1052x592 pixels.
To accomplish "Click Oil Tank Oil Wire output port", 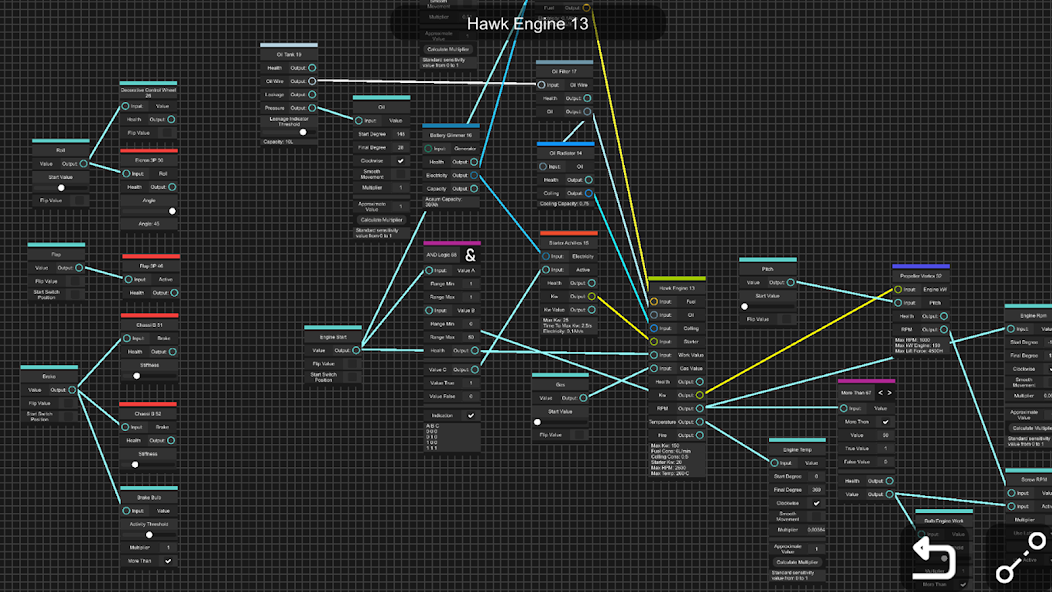I will point(312,81).
